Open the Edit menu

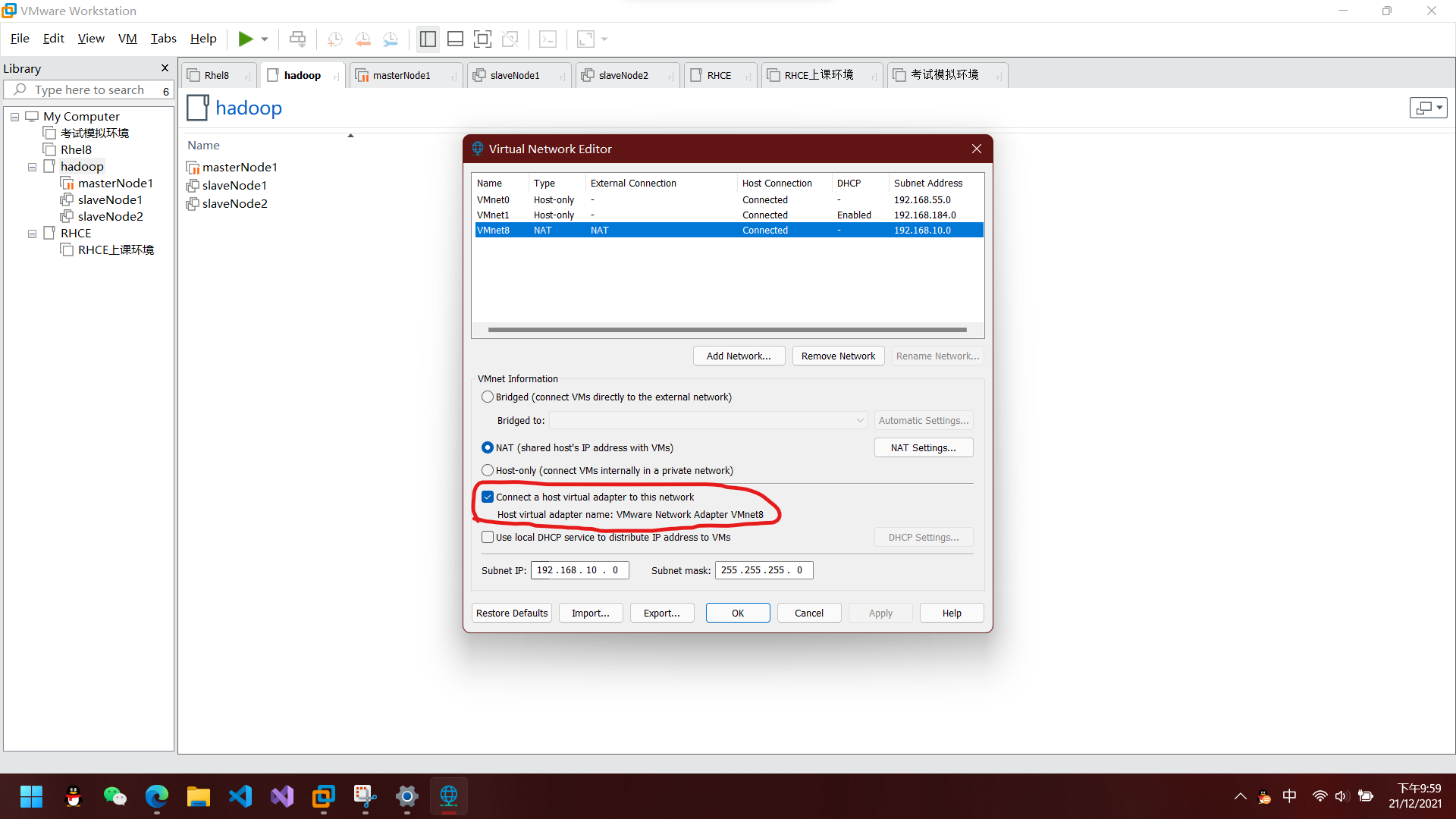coord(53,39)
